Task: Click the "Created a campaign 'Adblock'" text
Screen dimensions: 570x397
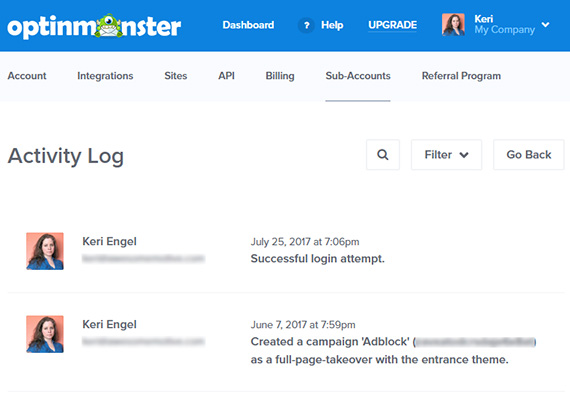Action: [330, 342]
